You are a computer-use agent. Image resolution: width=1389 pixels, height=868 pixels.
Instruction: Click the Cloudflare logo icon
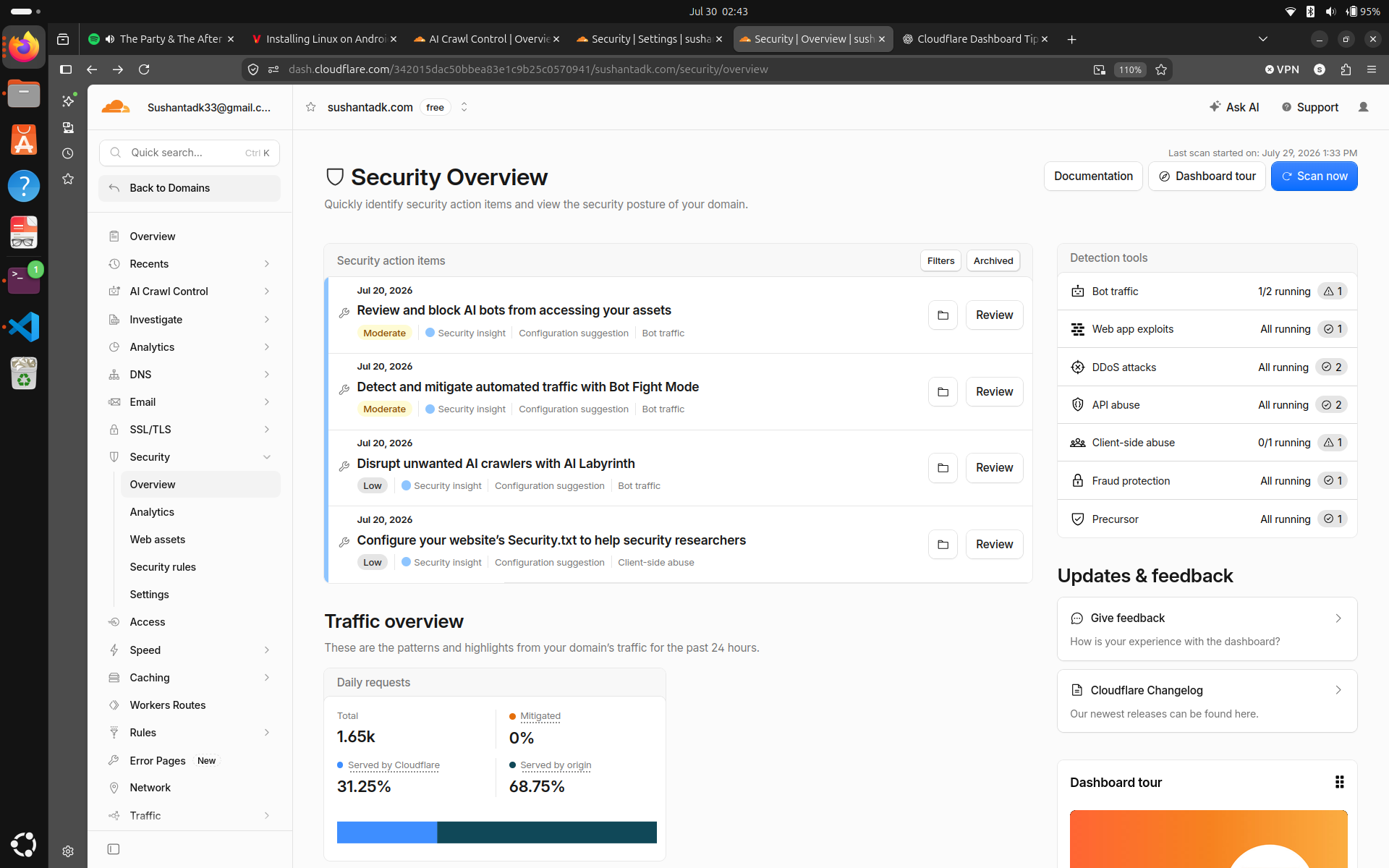click(x=116, y=107)
